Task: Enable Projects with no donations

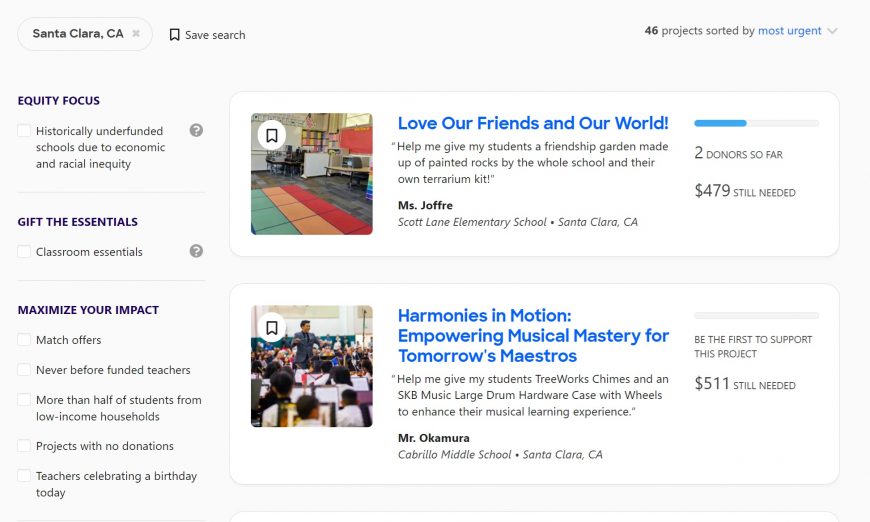Action: coord(24,445)
